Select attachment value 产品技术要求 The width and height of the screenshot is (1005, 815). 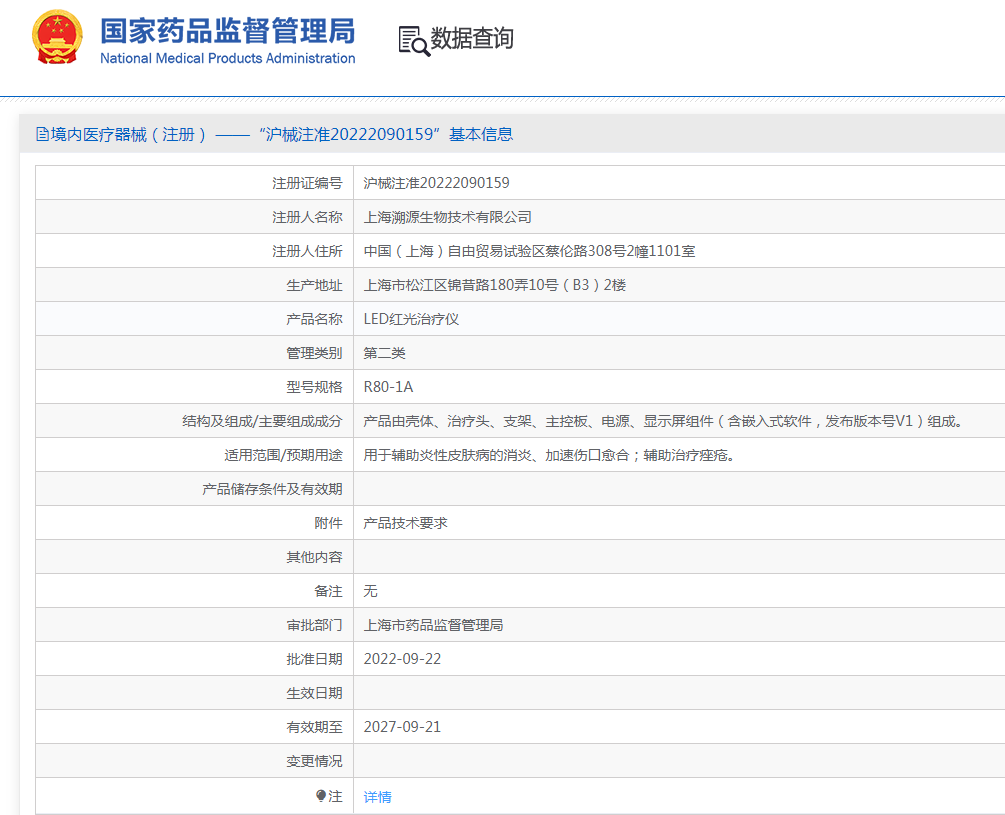(x=406, y=523)
